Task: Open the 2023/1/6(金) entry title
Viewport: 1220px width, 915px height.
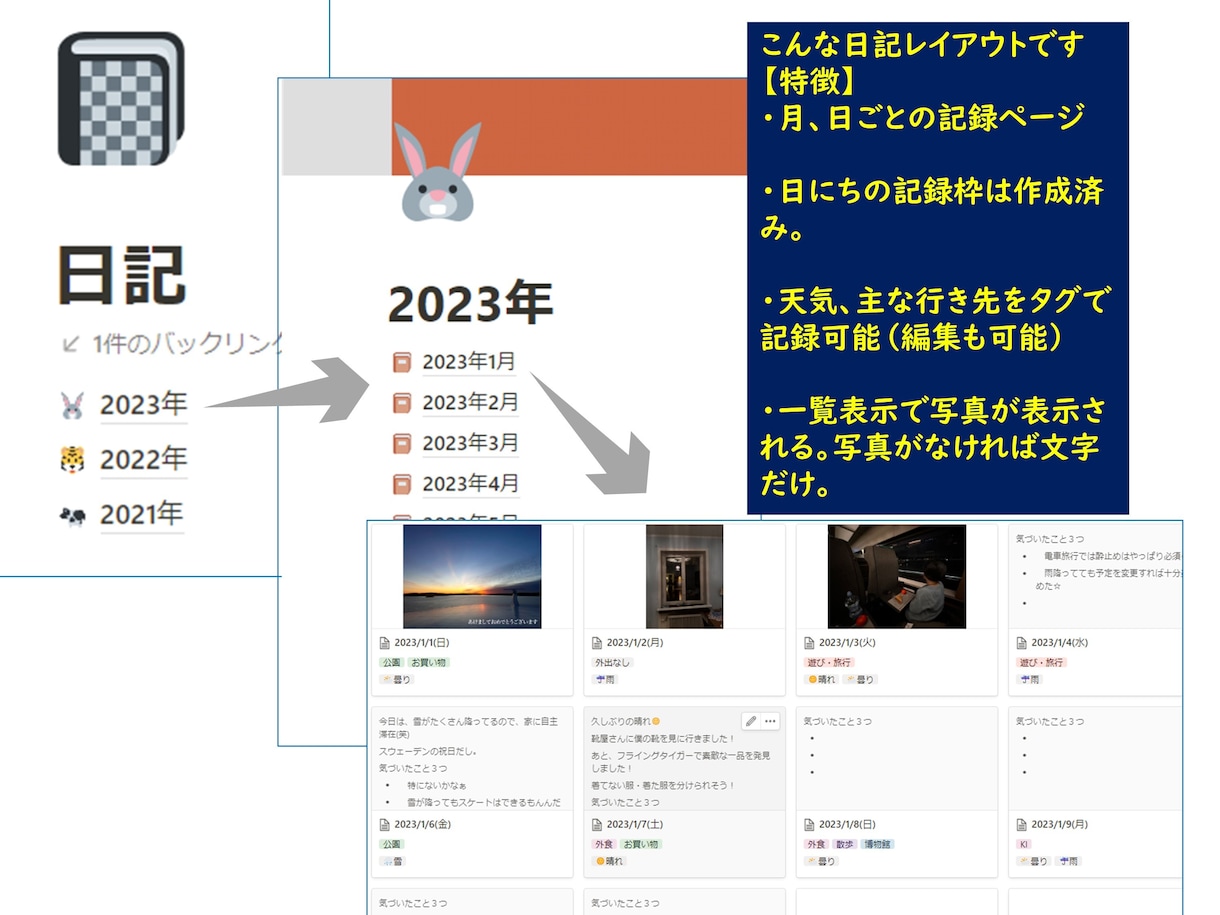Action: [422, 825]
